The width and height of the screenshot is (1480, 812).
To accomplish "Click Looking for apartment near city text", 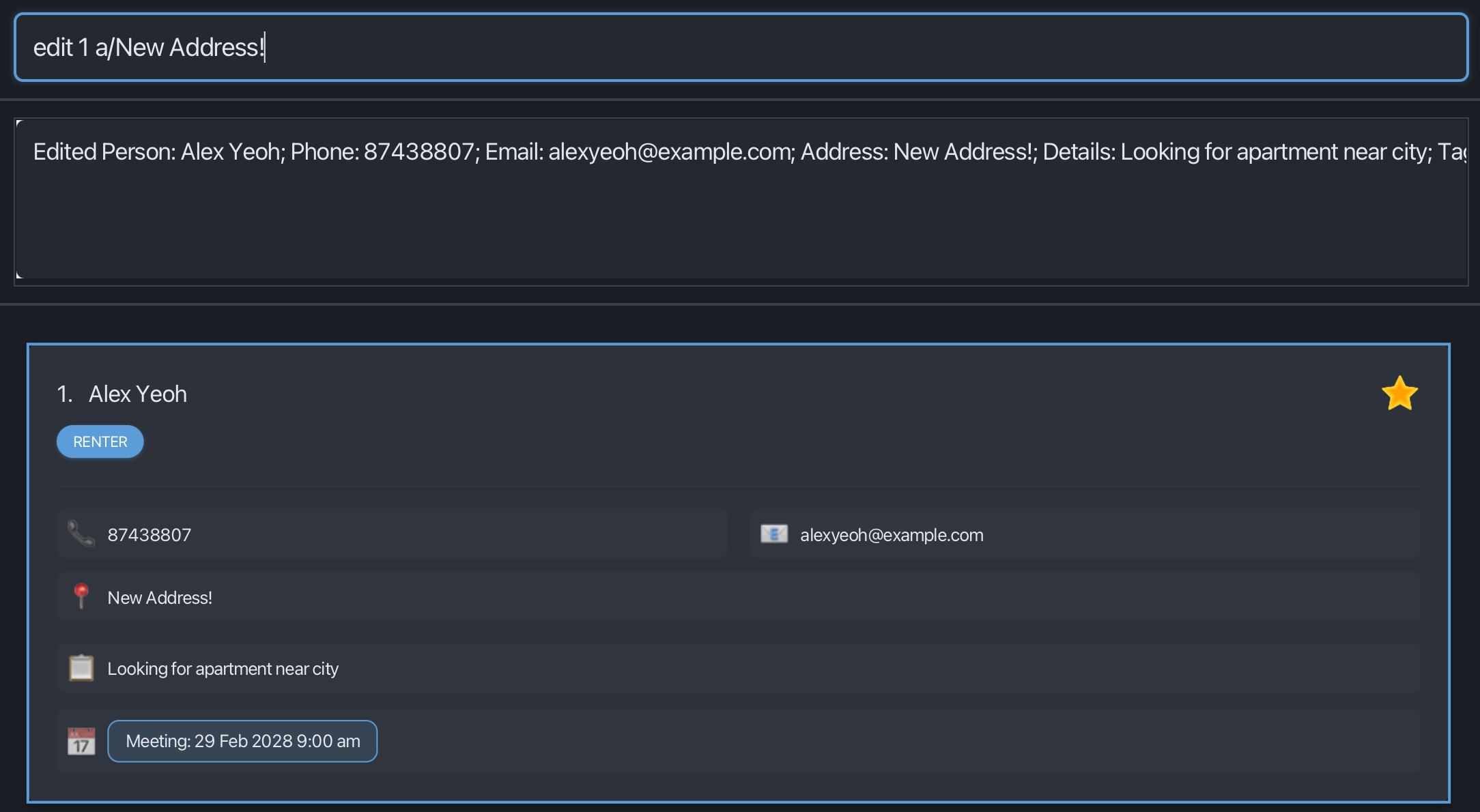I will (223, 669).
